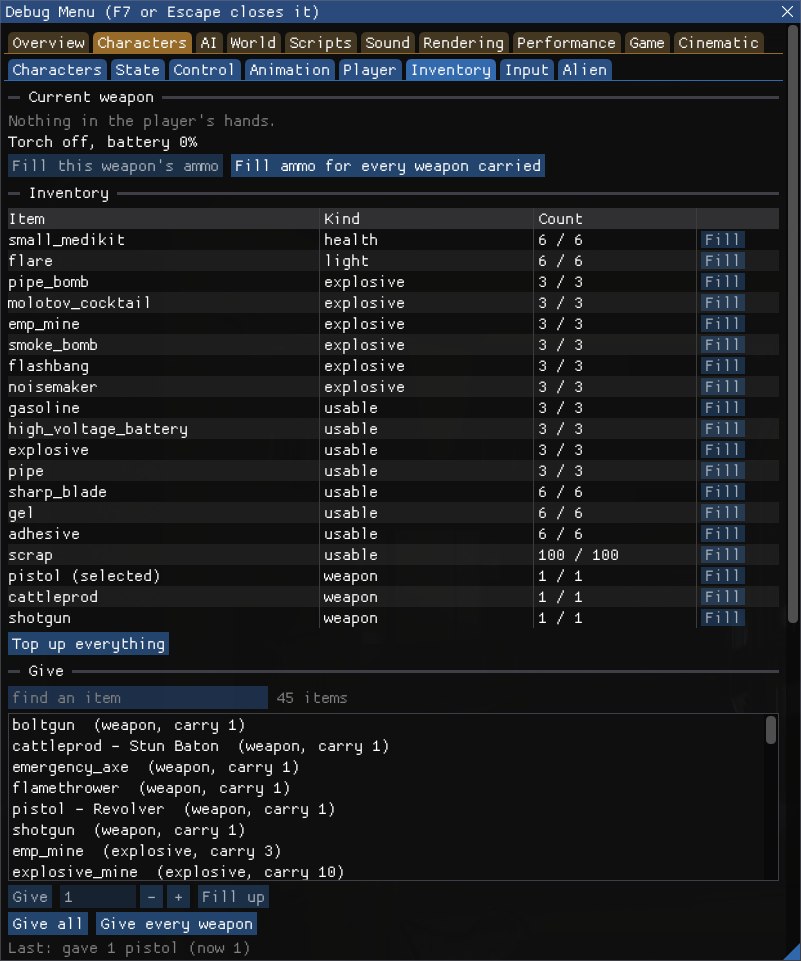Screen dimensions: 801x961
Task: Open the World tab
Action: (x=252, y=43)
